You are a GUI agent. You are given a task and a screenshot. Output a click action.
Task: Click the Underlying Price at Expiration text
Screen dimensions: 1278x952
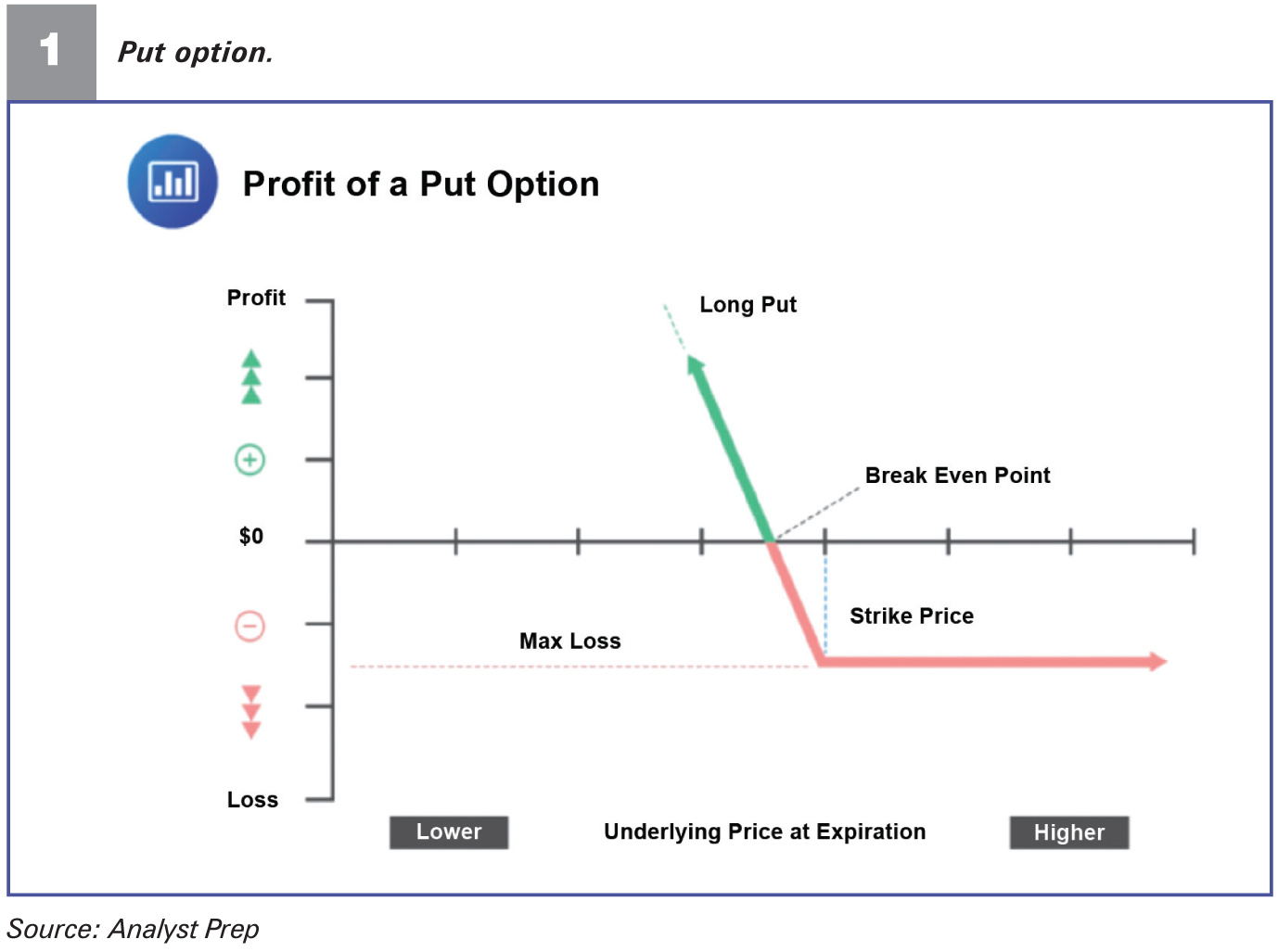(765, 832)
